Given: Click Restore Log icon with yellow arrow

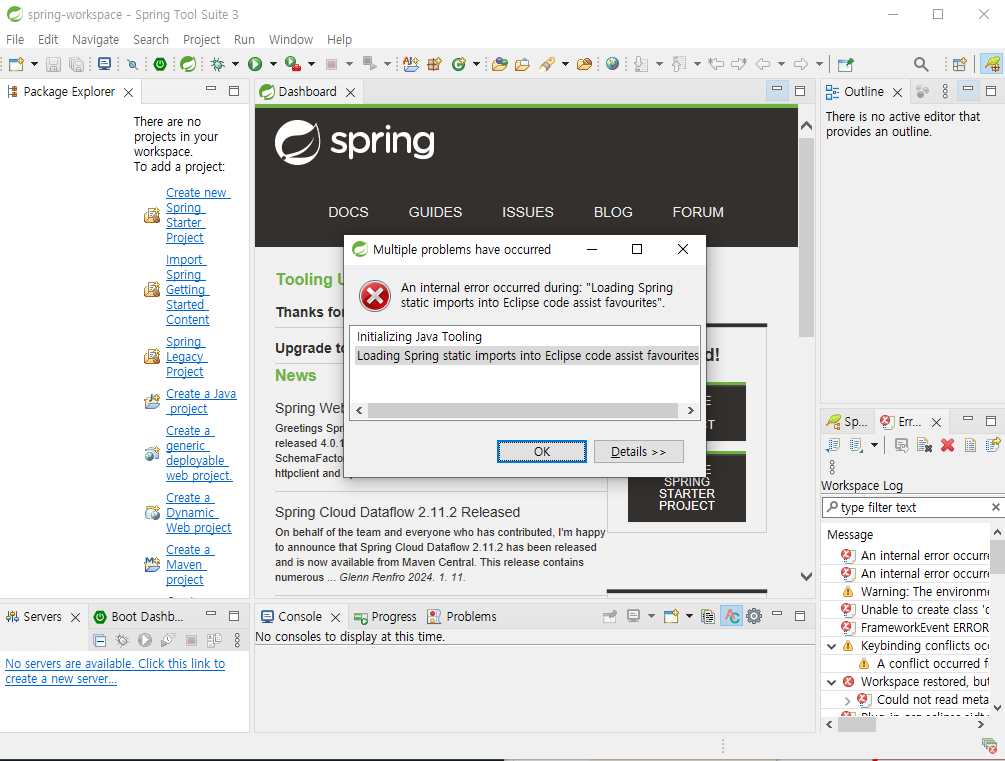Looking at the screenshot, I should point(993,444).
